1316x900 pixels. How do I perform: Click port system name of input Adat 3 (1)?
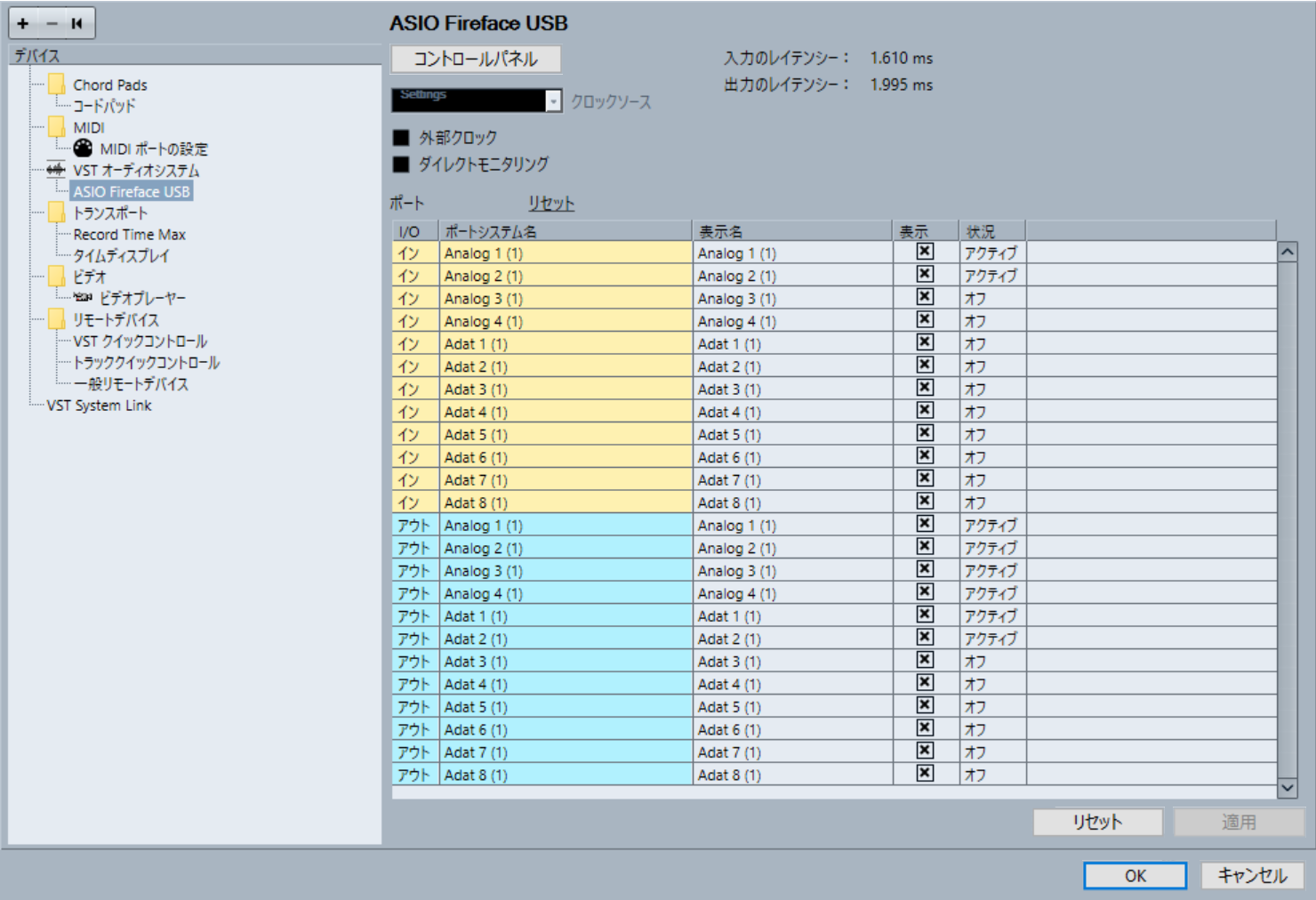[566, 389]
